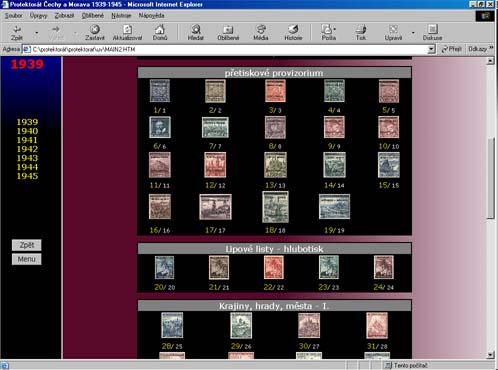Screen dimensions: 498x370
Task: Click the gray Menu button in sidebar
Action: [x=27, y=259]
